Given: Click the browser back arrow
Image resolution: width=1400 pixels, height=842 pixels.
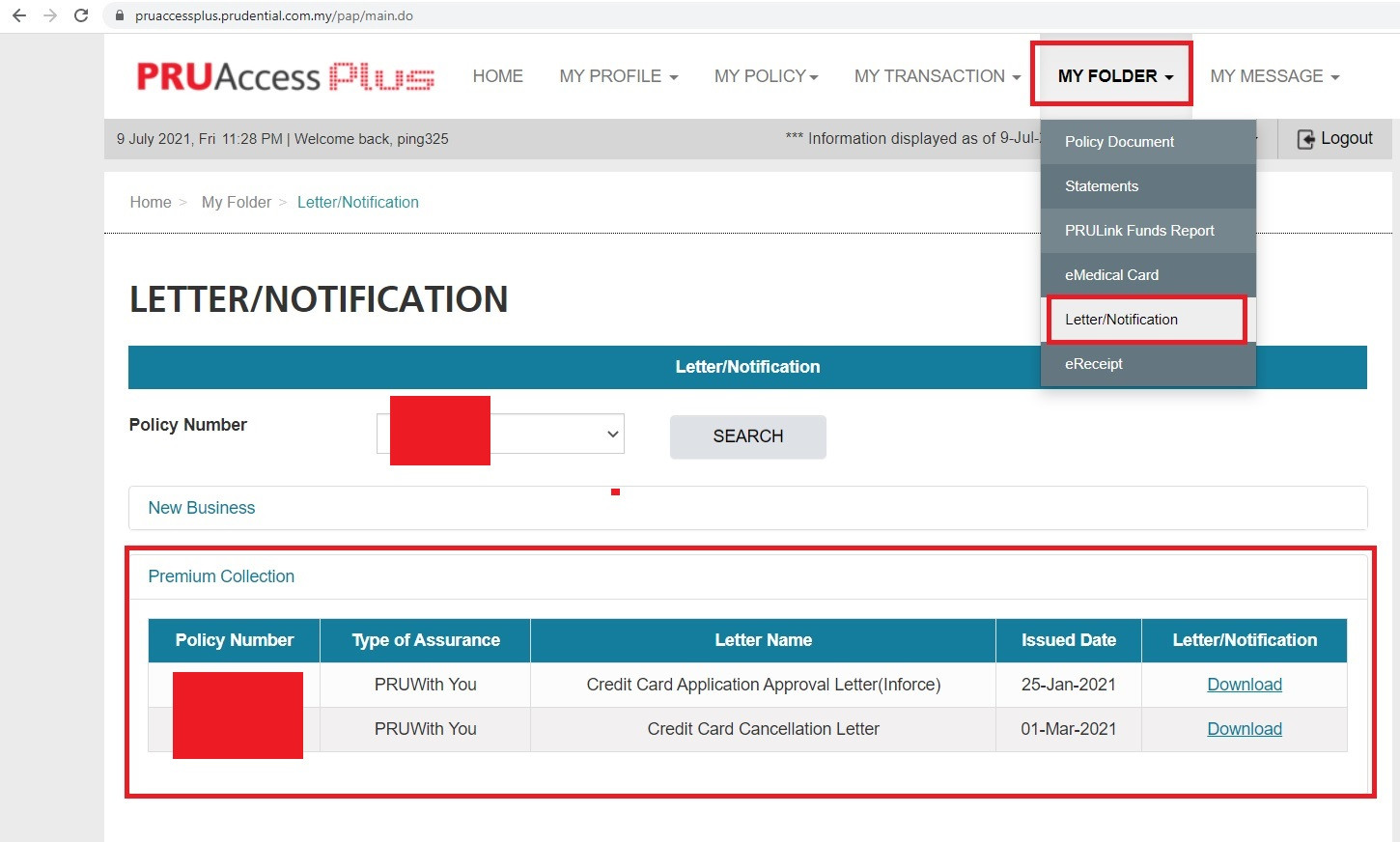Looking at the screenshot, I should coord(19,15).
